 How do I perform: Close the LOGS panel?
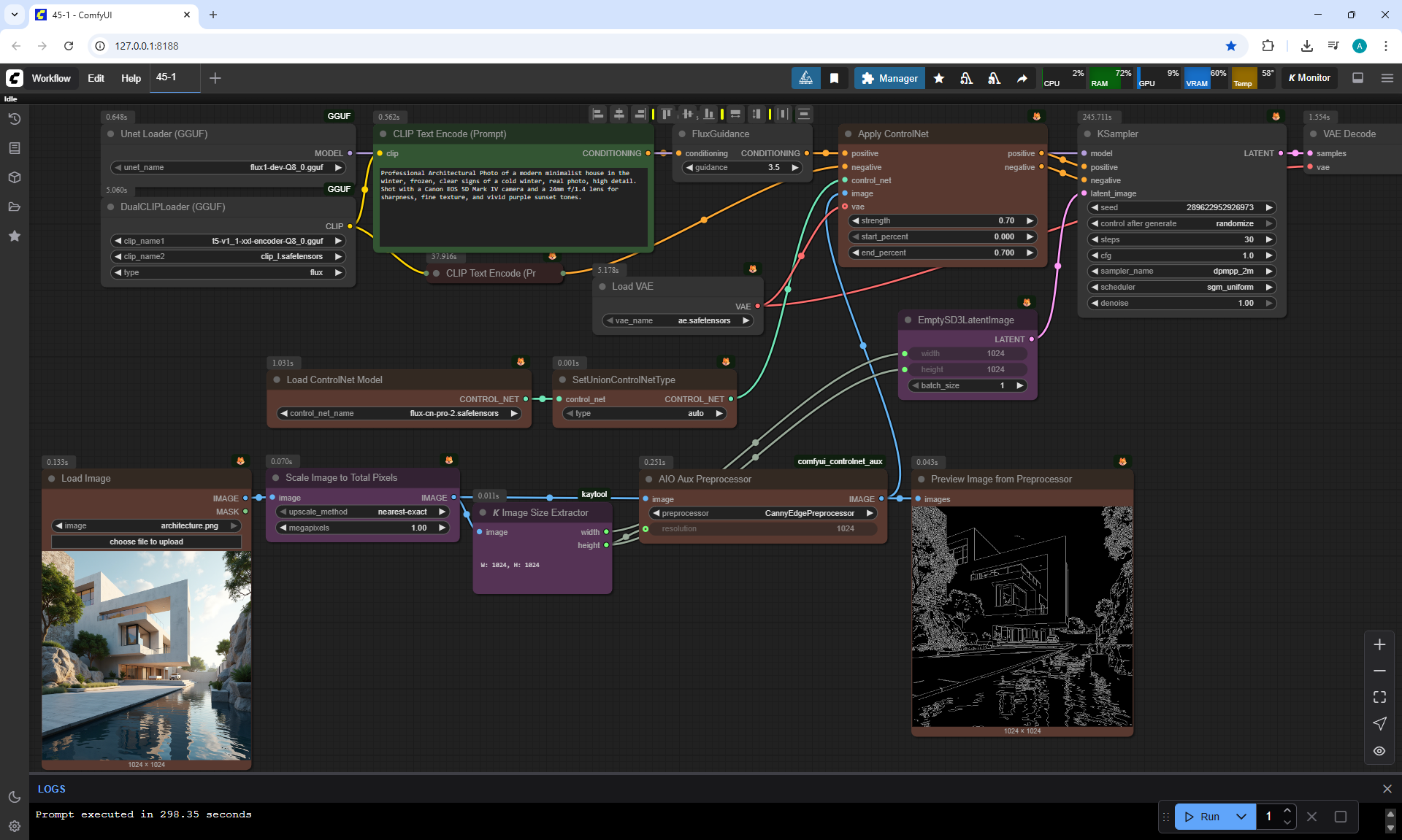tap(1387, 789)
